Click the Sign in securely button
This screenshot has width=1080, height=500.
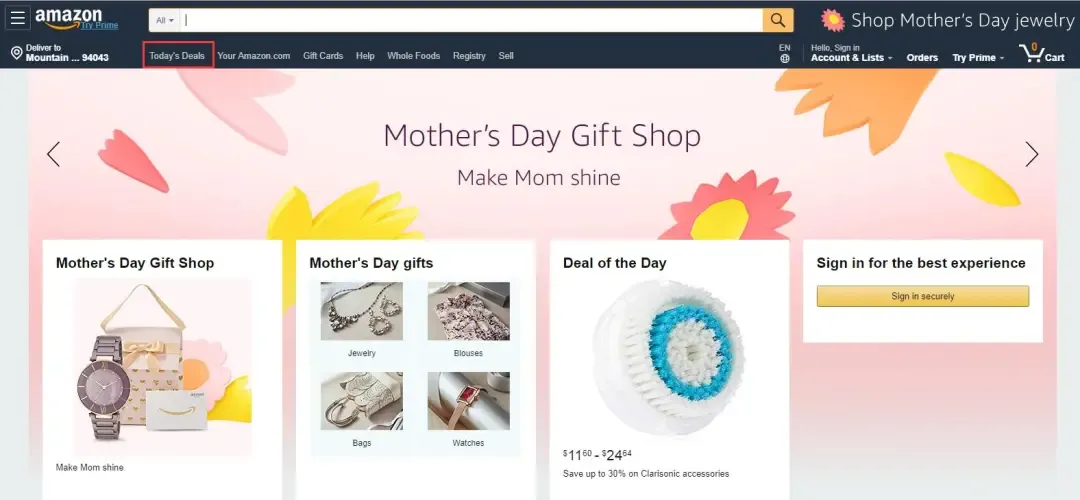coord(923,296)
